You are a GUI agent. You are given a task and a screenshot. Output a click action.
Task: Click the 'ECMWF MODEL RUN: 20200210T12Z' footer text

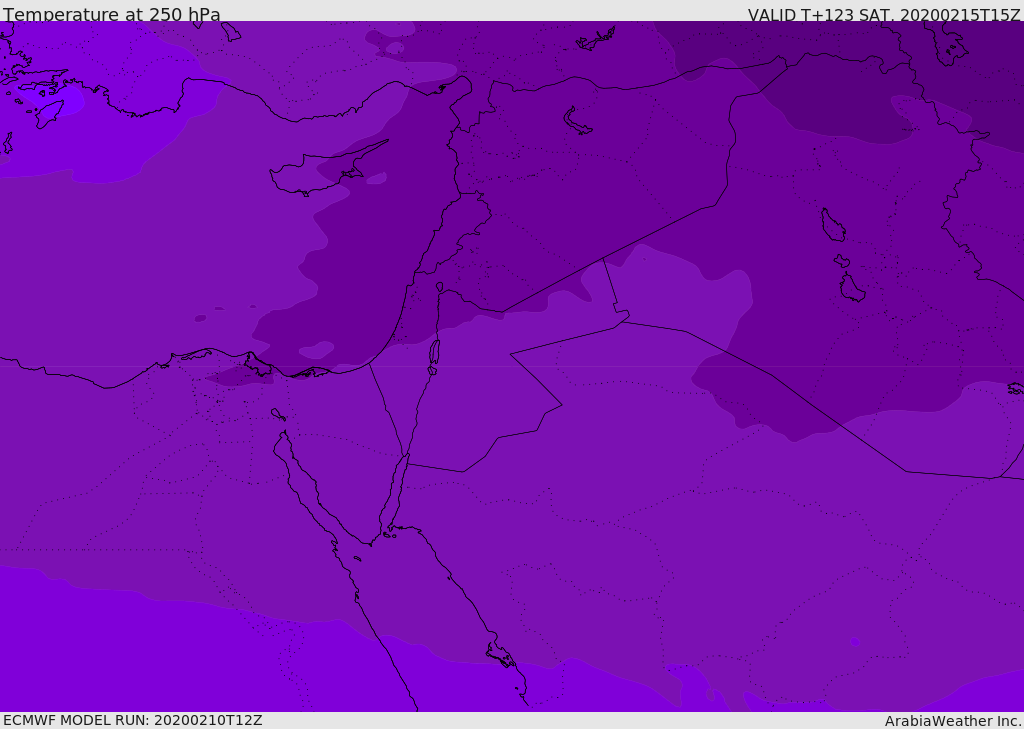click(133, 720)
